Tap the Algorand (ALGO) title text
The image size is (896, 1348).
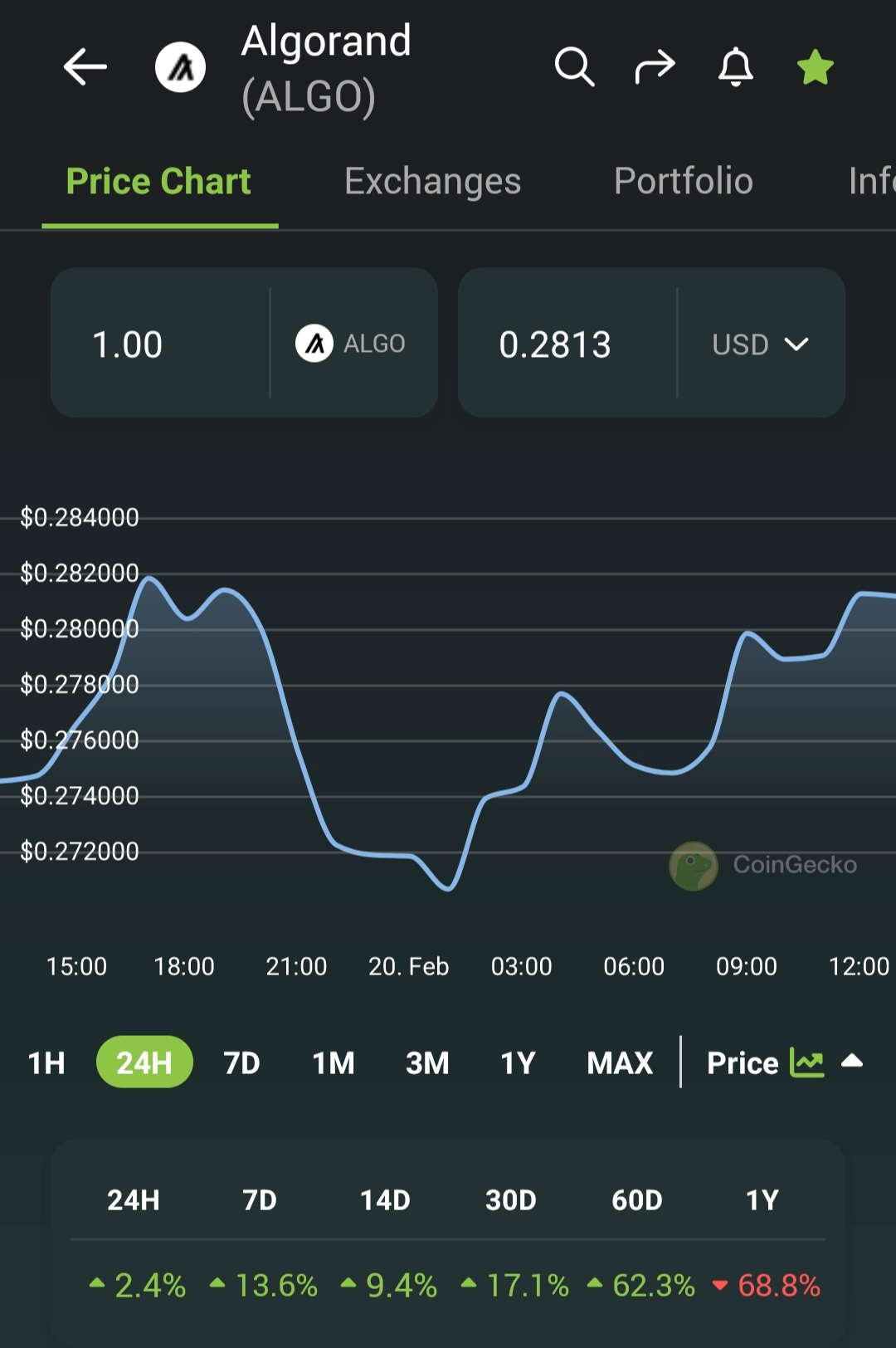326,68
